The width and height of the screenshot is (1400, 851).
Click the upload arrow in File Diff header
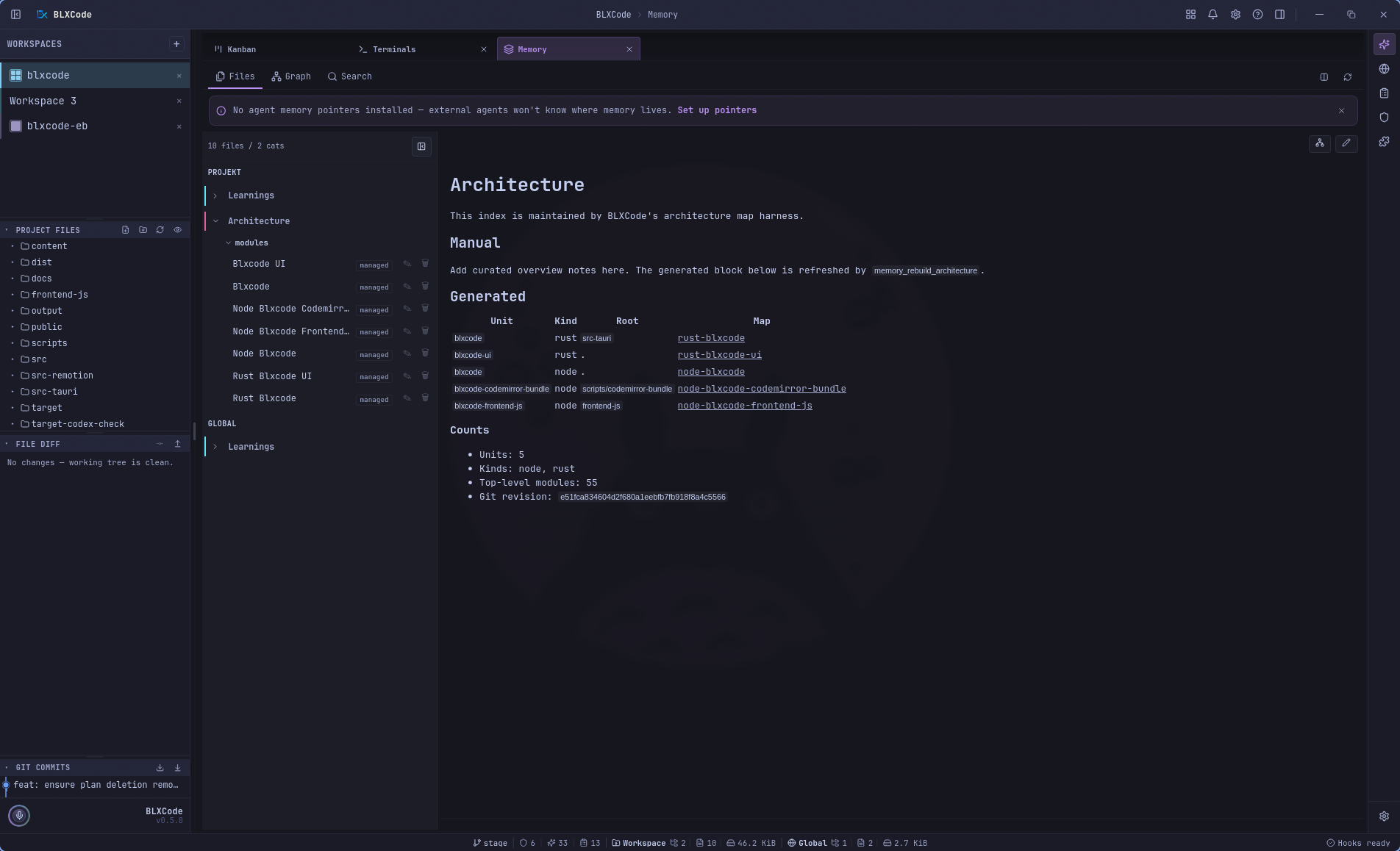pos(177,444)
